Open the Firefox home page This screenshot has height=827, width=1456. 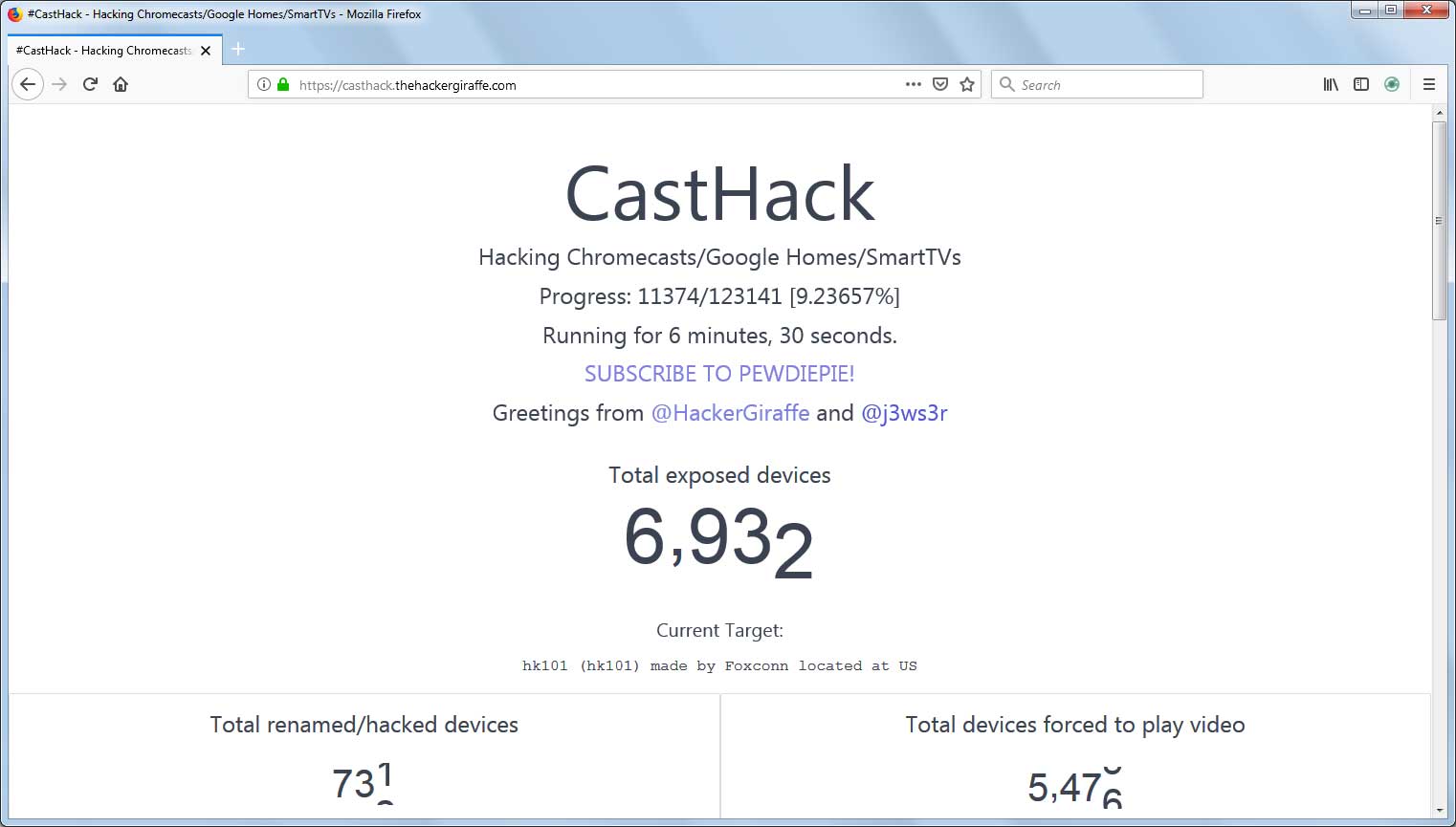click(x=121, y=84)
